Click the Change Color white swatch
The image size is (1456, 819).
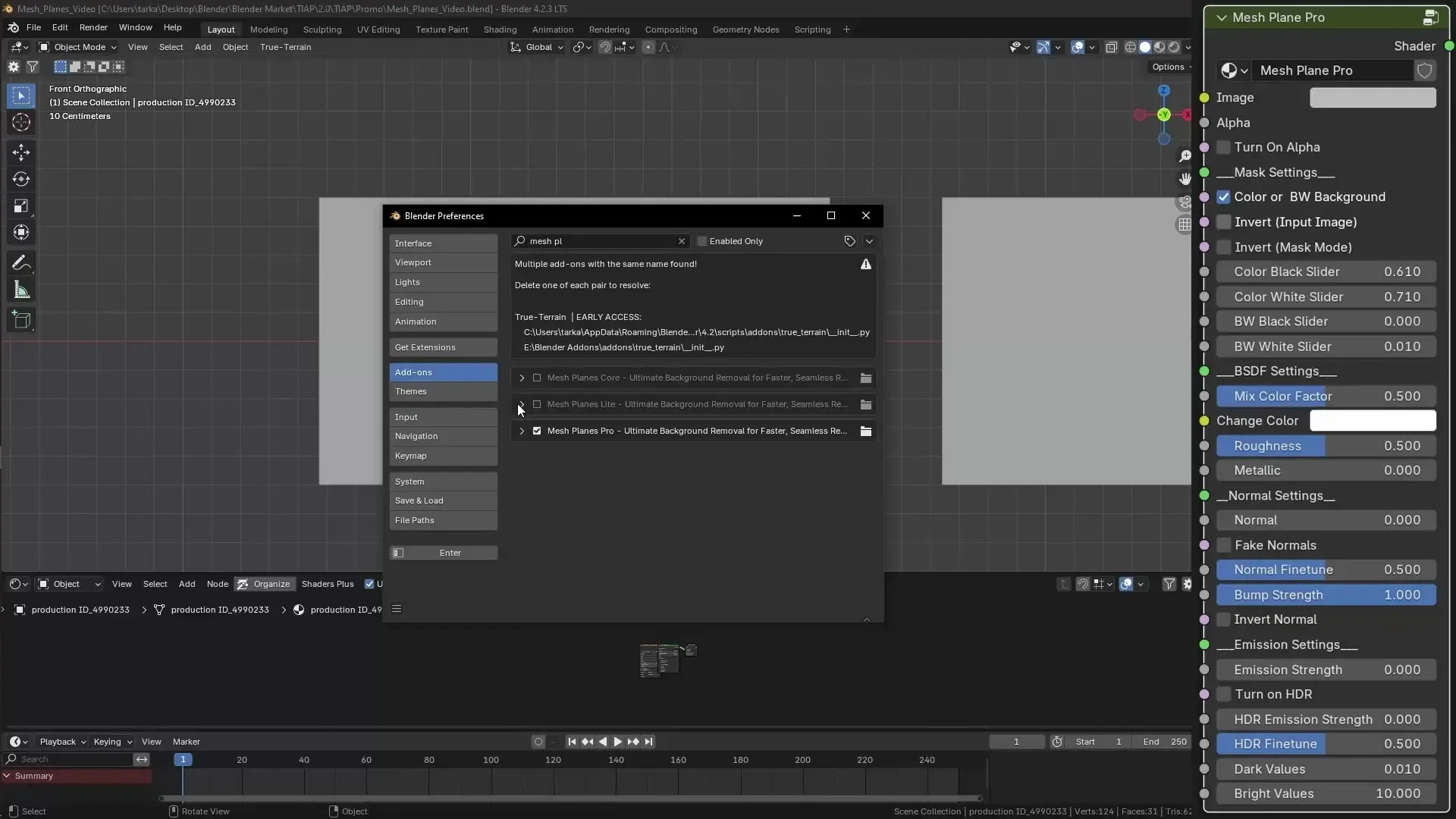[x=1373, y=421]
